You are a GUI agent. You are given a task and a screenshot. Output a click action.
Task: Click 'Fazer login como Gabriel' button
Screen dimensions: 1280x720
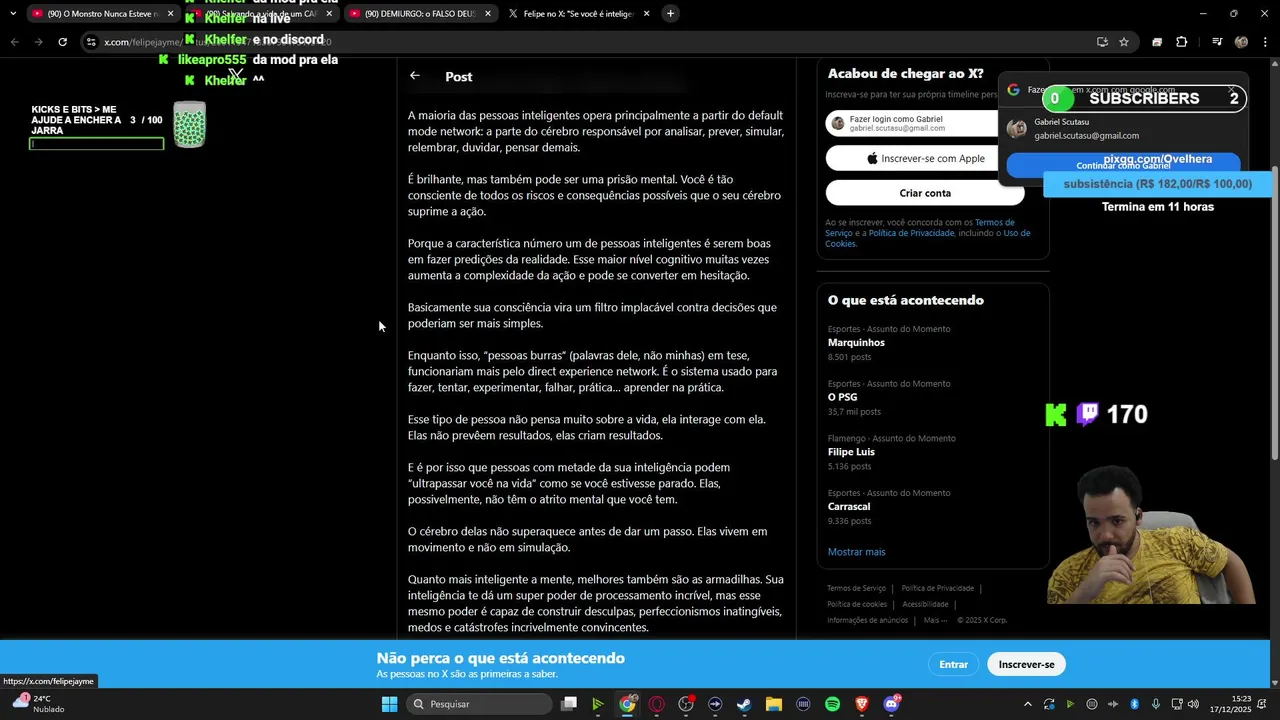coord(911,123)
